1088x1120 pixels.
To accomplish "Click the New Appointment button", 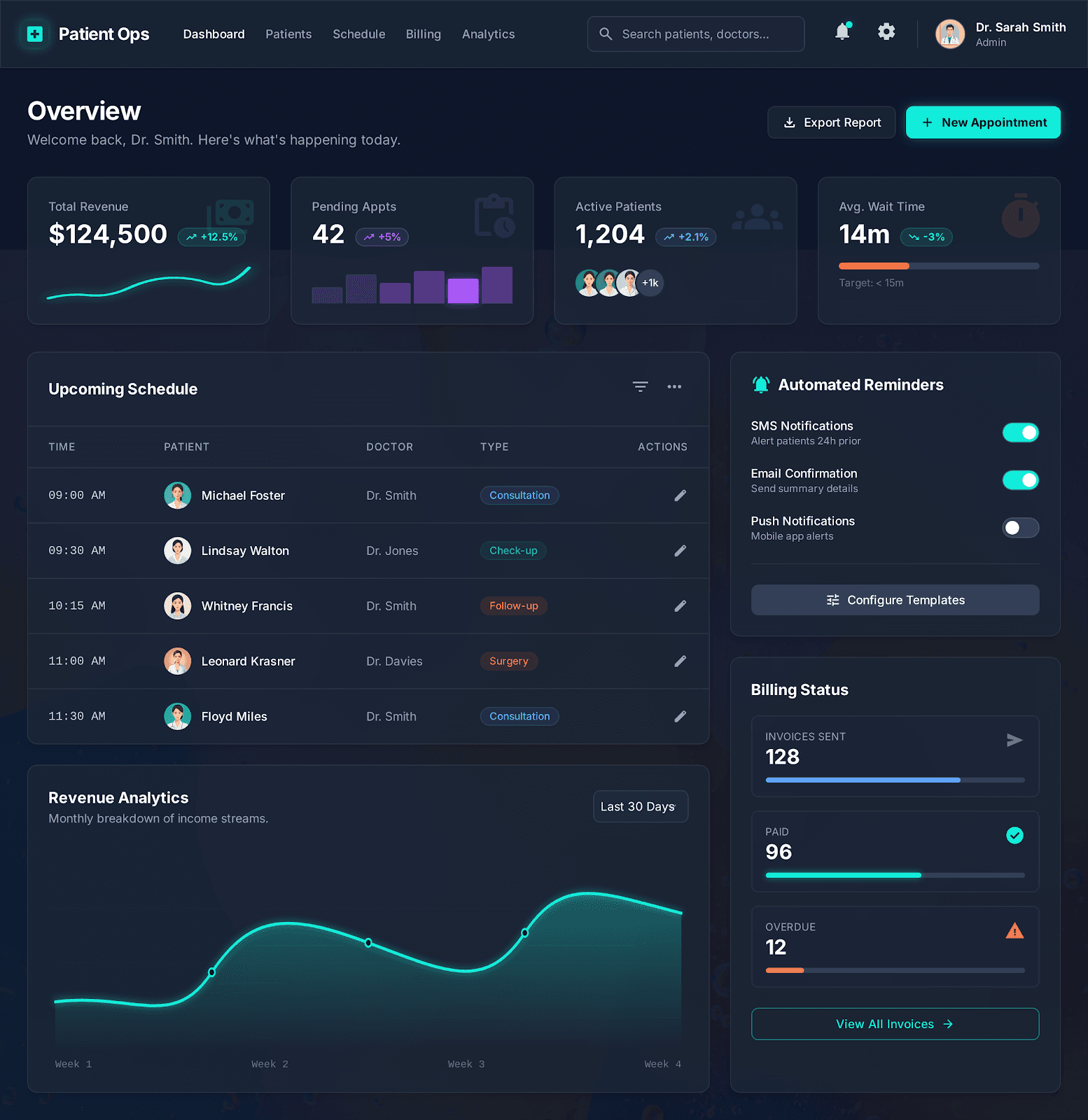I will (983, 122).
